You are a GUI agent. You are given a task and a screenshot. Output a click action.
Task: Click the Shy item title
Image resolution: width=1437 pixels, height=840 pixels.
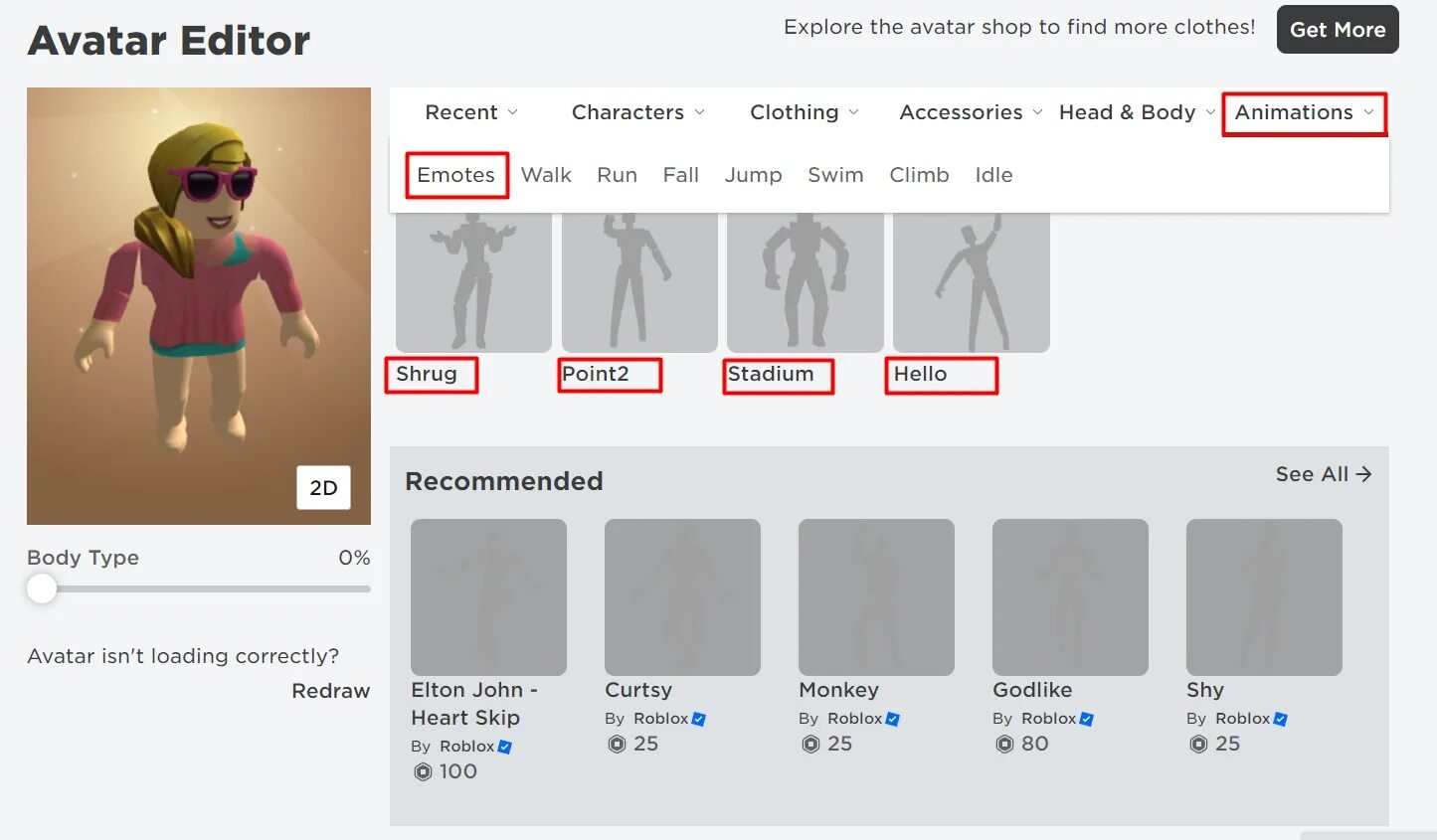point(1205,690)
